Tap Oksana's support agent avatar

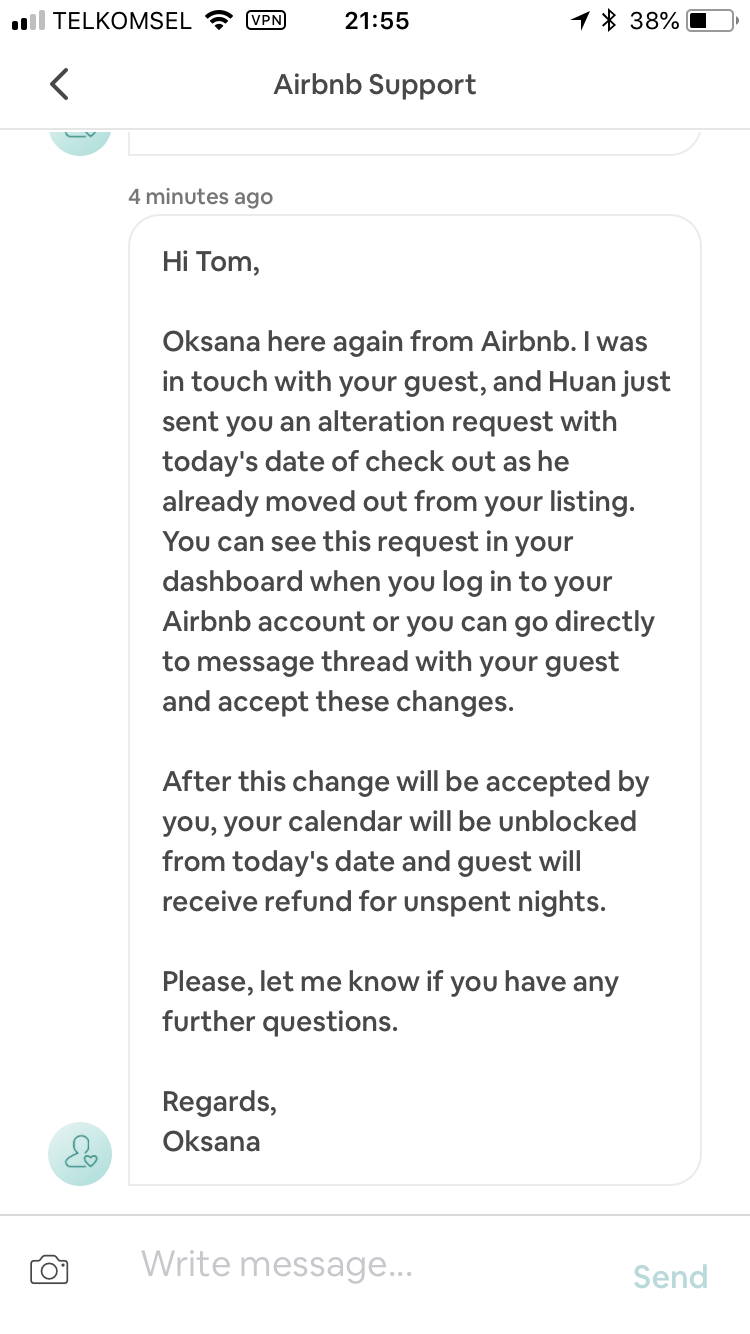point(80,1153)
